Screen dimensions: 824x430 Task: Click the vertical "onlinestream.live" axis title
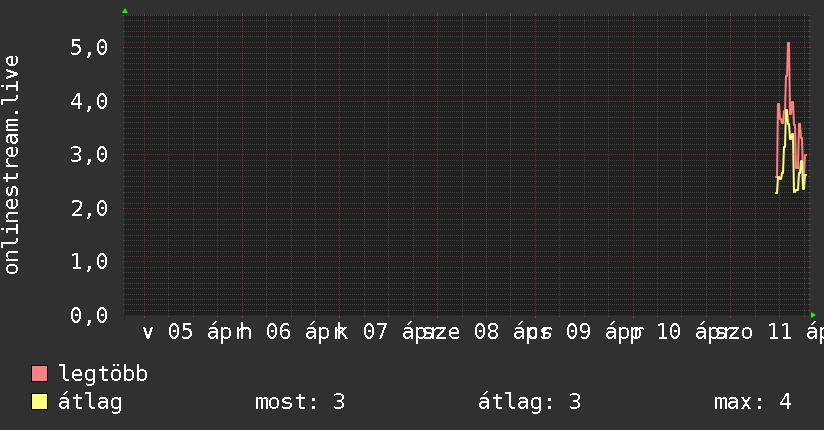click(12, 165)
